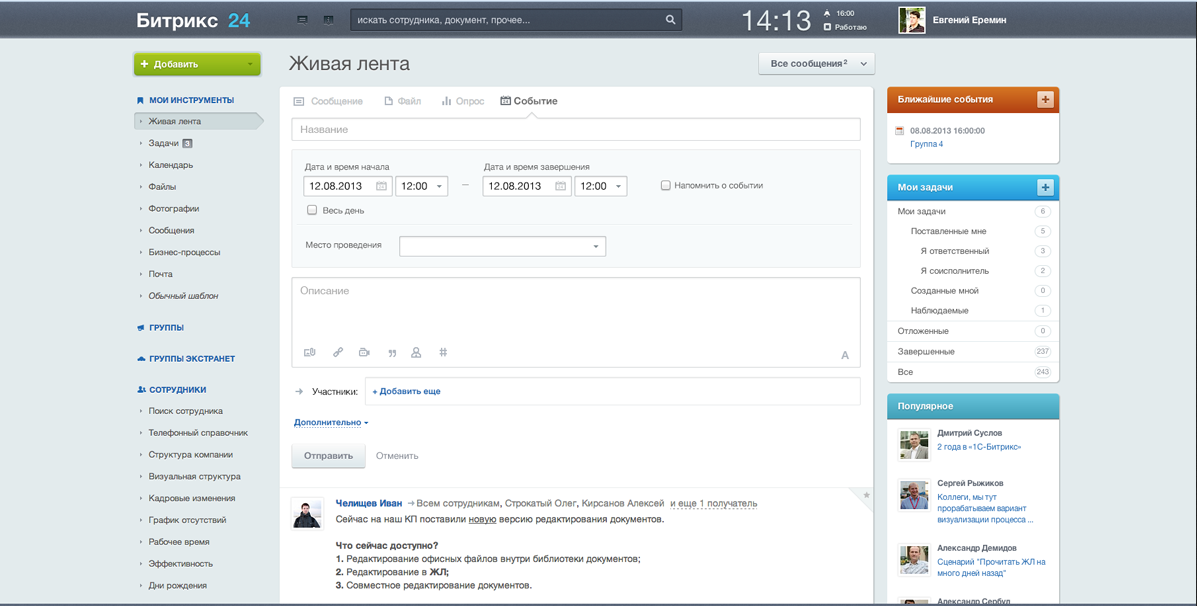The height and width of the screenshot is (606, 1197).
Task: Open the end time 12:00 dropdown
Action: coord(601,186)
